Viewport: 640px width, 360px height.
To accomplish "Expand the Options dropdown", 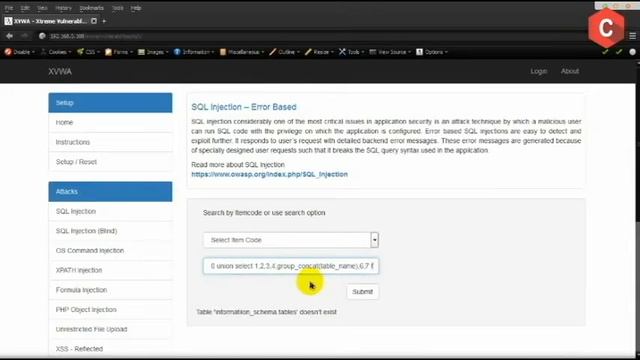I will [432, 52].
